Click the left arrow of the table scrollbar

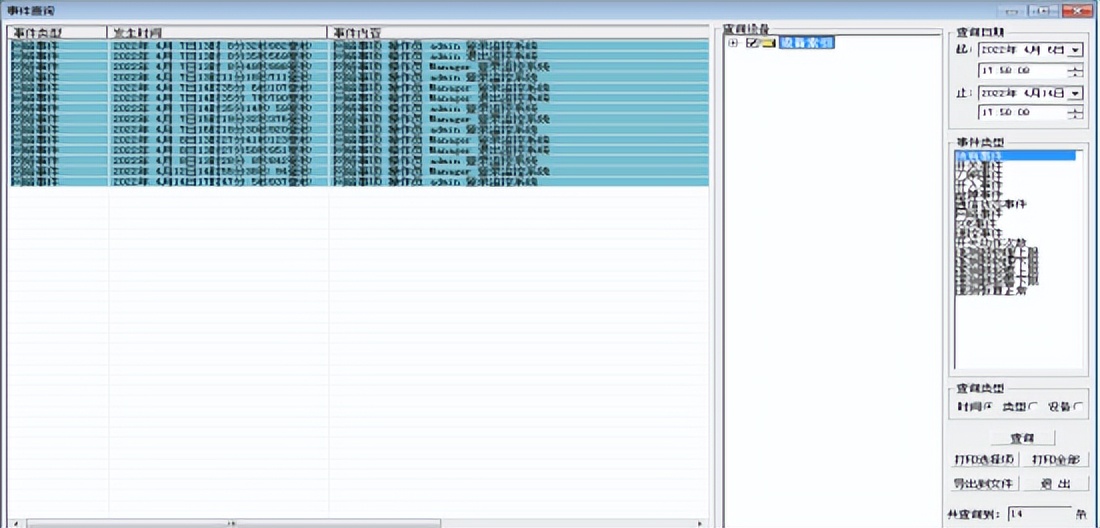15,524
